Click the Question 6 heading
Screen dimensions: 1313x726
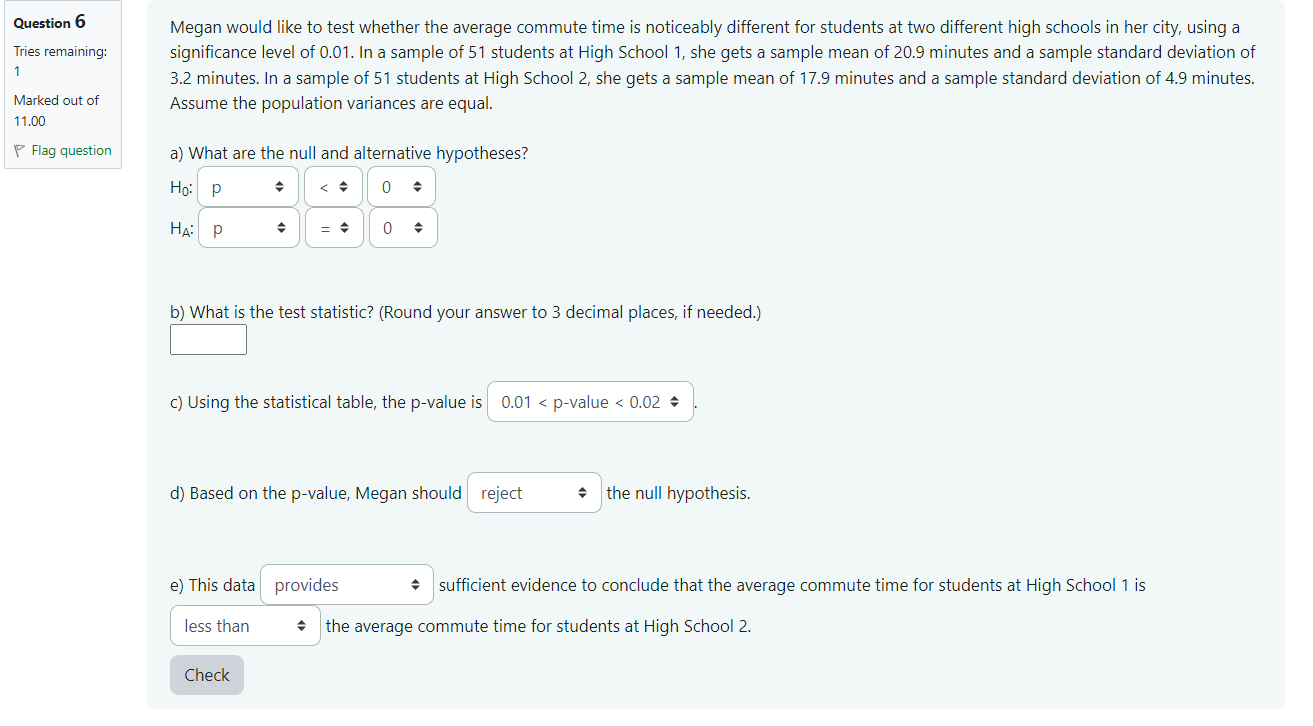50,22
